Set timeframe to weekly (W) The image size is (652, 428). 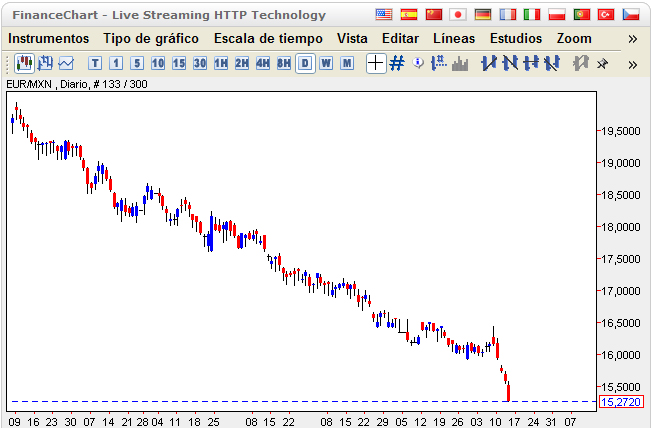pyautogui.click(x=326, y=63)
